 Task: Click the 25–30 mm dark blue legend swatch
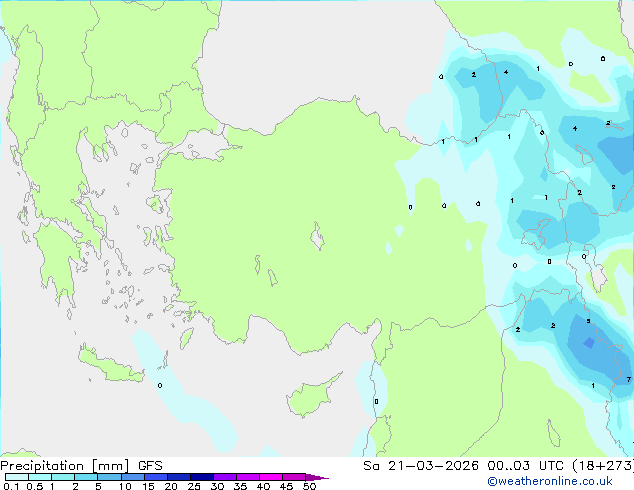(201, 477)
